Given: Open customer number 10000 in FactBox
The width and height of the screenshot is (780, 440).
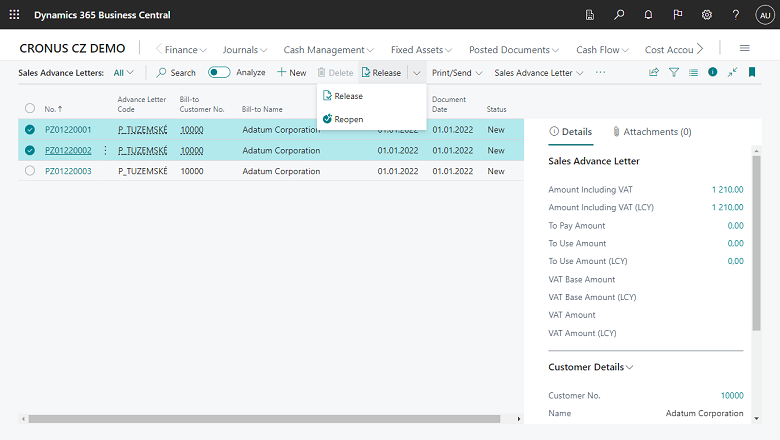Looking at the screenshot, I should point(732,395).
